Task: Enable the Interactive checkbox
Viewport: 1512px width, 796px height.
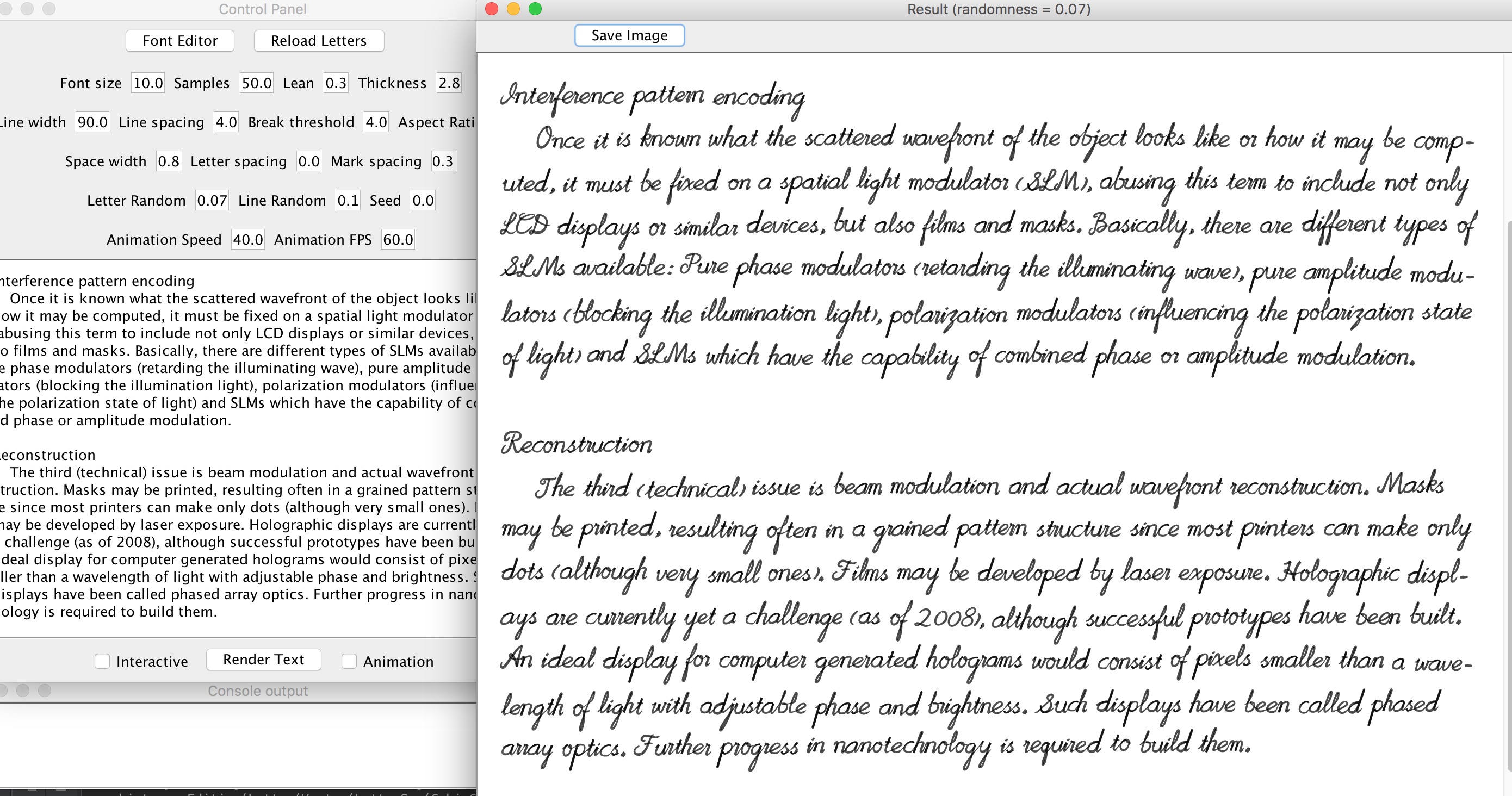Action: click(x=102, y=661)
